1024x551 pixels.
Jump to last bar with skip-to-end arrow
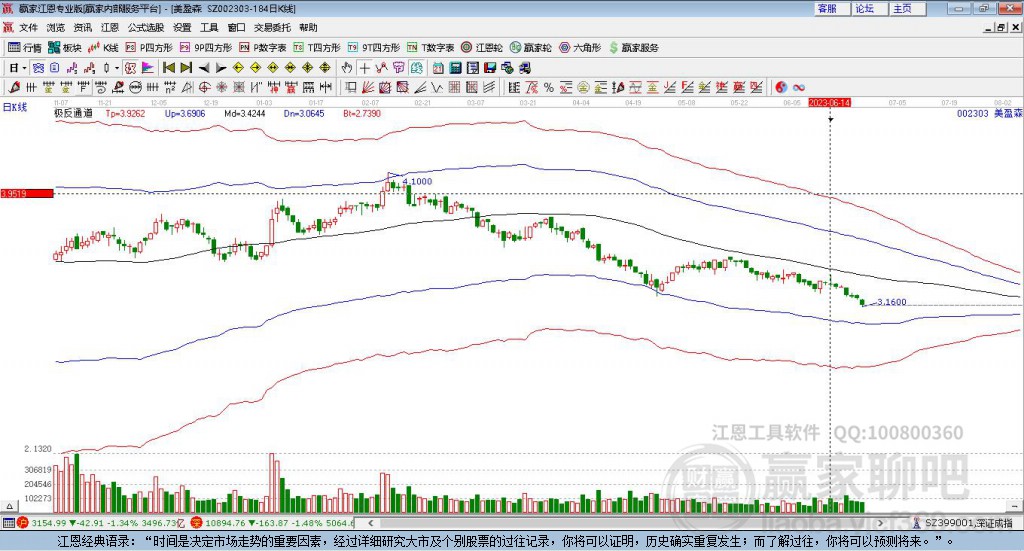click(186, 68)
